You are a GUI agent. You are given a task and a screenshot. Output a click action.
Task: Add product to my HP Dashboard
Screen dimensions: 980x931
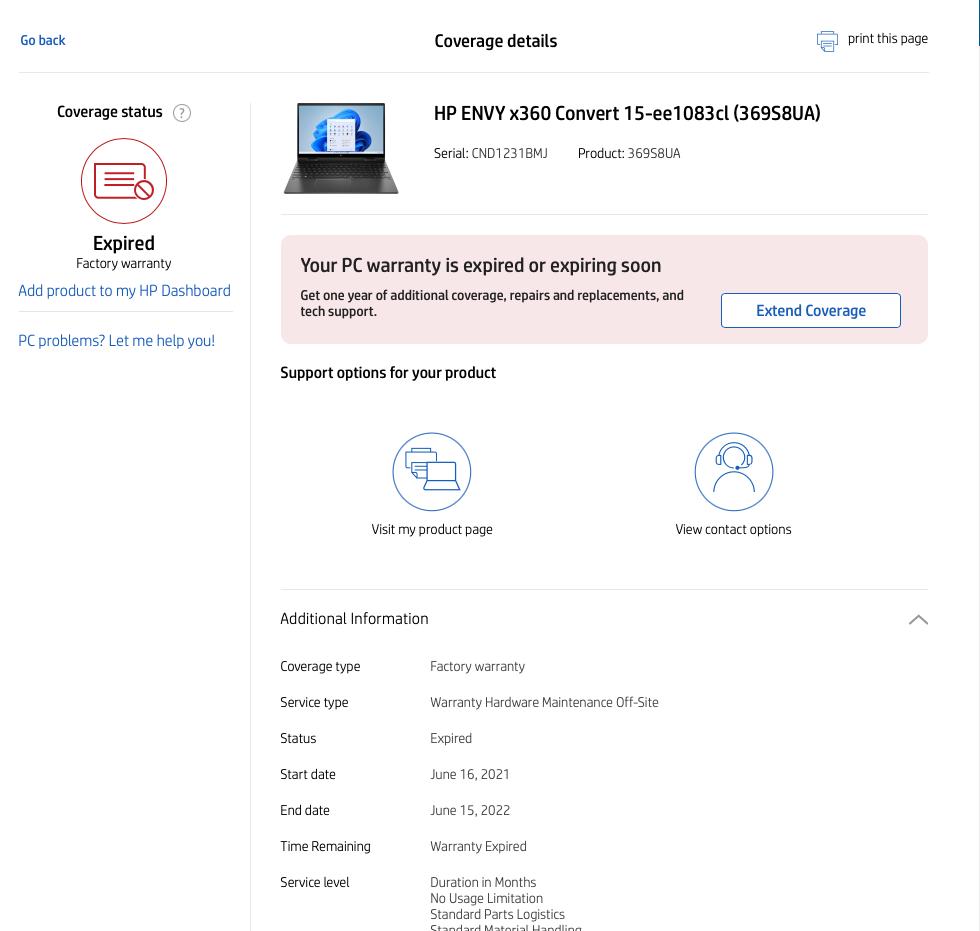click(124, 291)
